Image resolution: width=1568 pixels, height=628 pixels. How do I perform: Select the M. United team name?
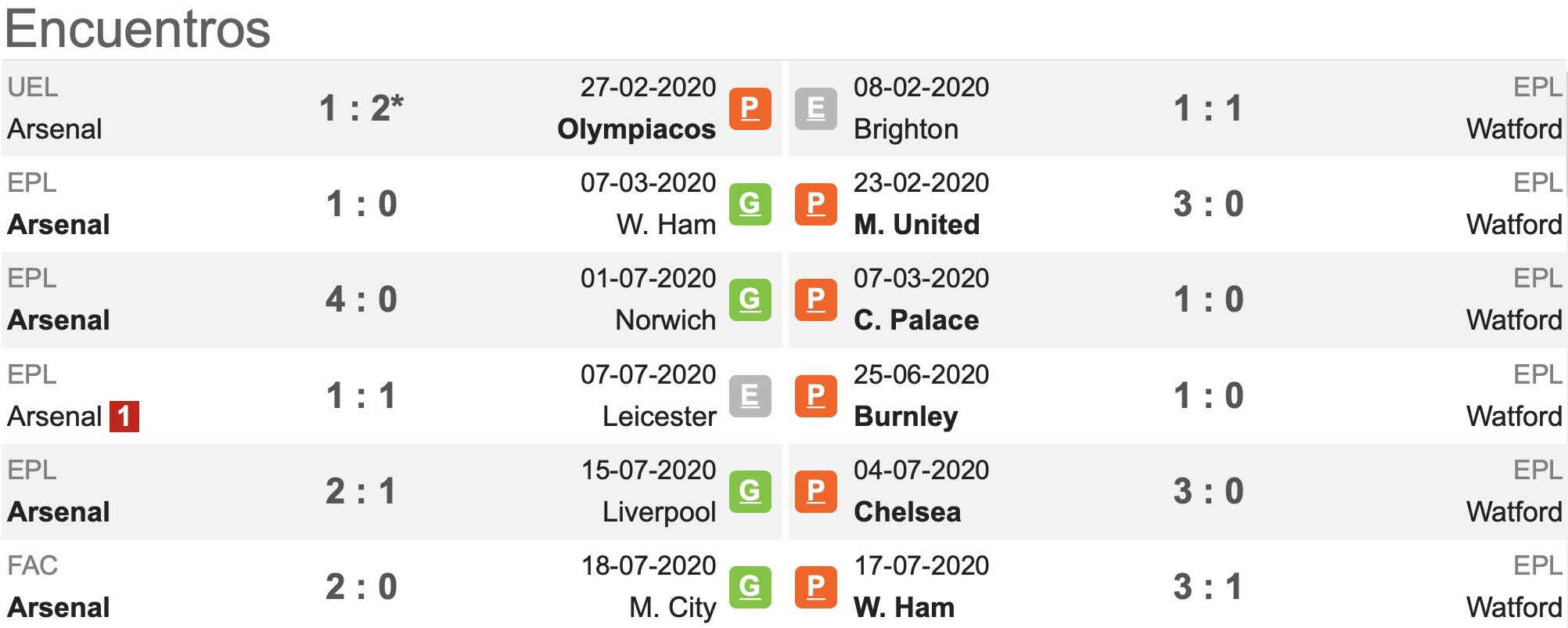pos(916,225)
